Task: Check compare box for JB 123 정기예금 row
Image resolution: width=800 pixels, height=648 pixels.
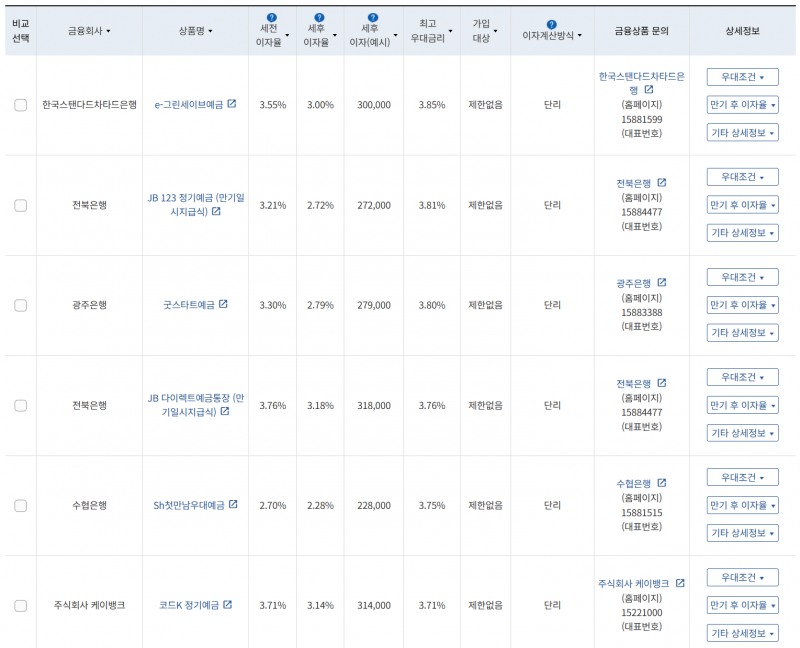Action: pyautogui.click(x=20, y=206)
